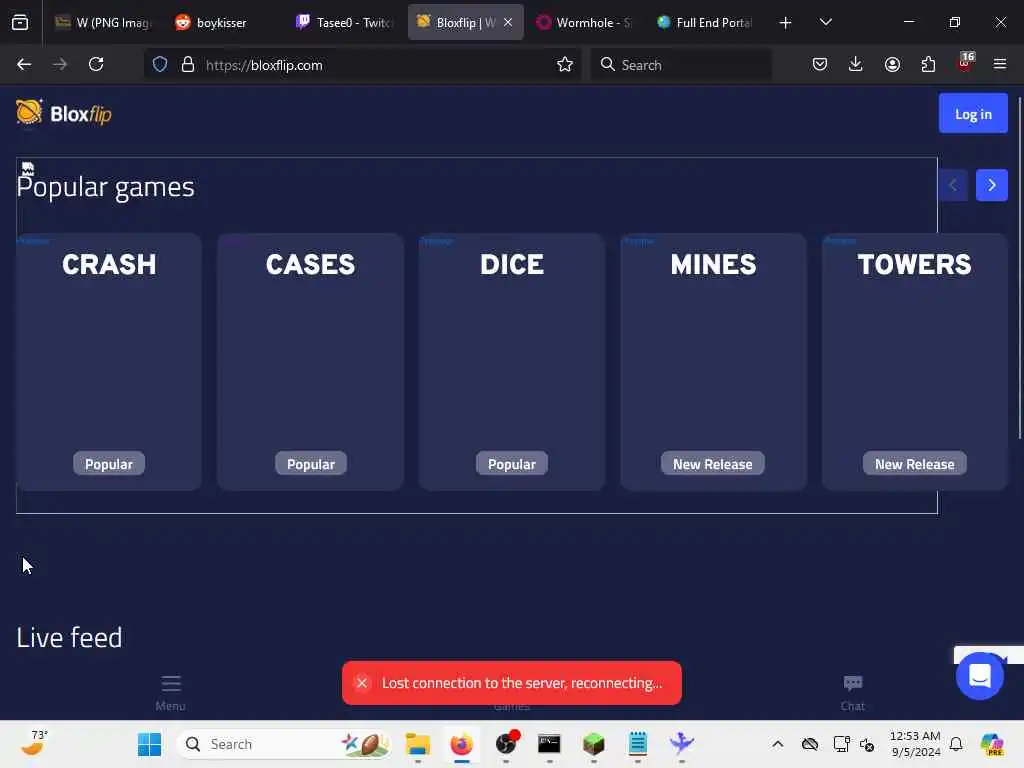Click the Windows Start button
The width and height of the screenshot is (1024, 768).
(x=150, y=744)
